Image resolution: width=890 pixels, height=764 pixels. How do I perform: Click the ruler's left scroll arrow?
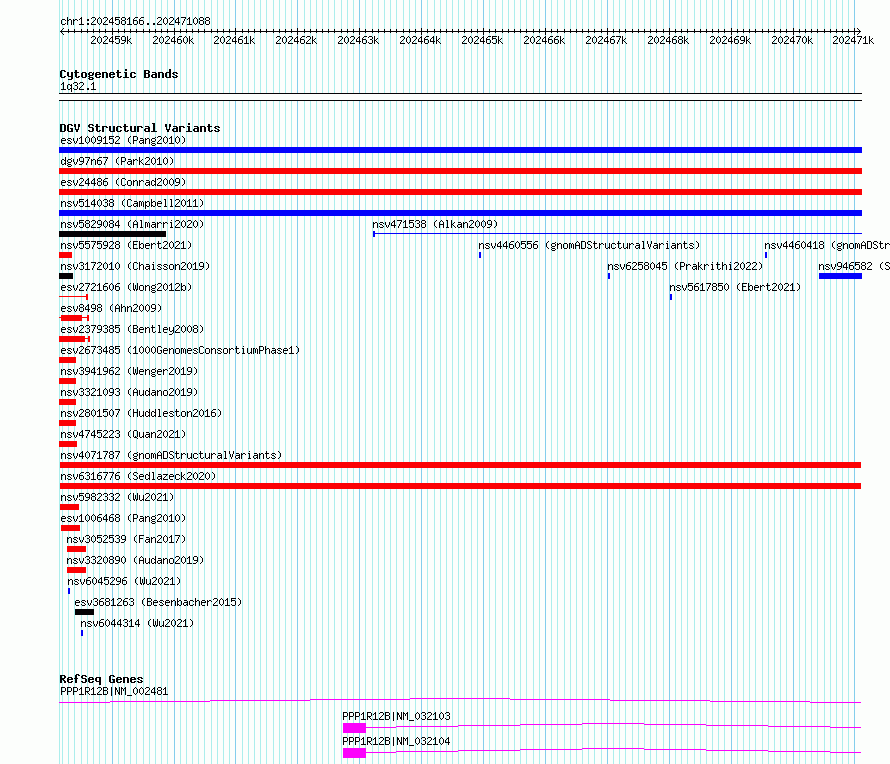[62, 31]
